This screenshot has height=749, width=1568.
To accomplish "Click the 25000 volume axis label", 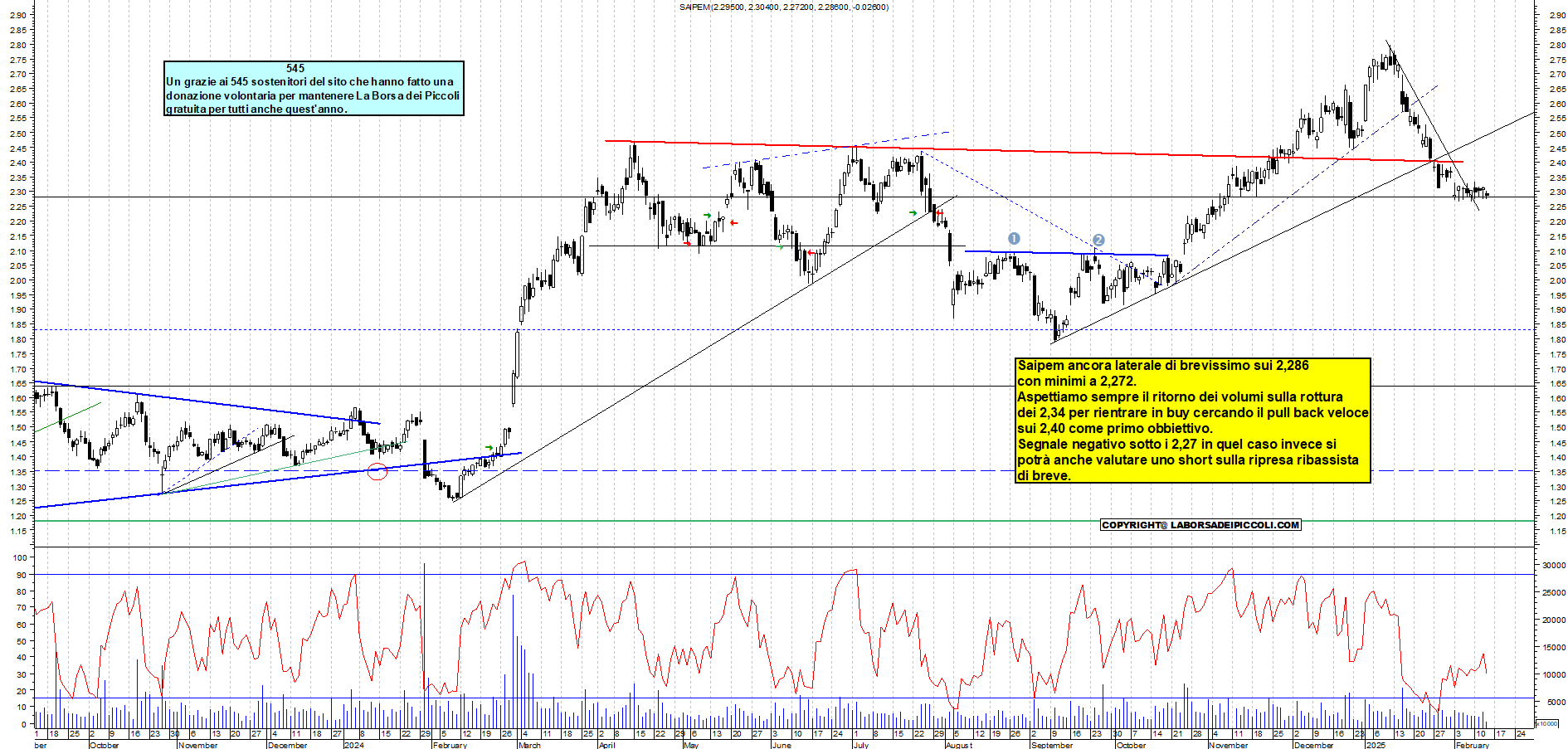I will tap(1554, 592).
